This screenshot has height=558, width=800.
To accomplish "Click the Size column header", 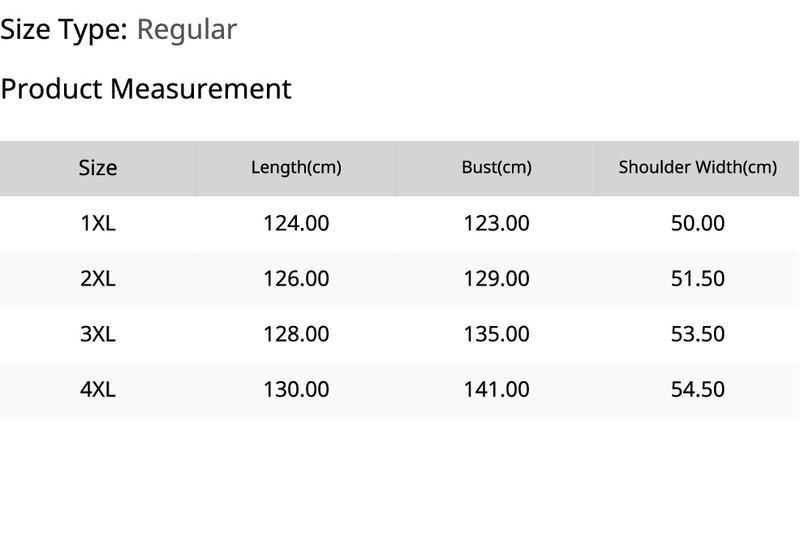I will (97, 168).
